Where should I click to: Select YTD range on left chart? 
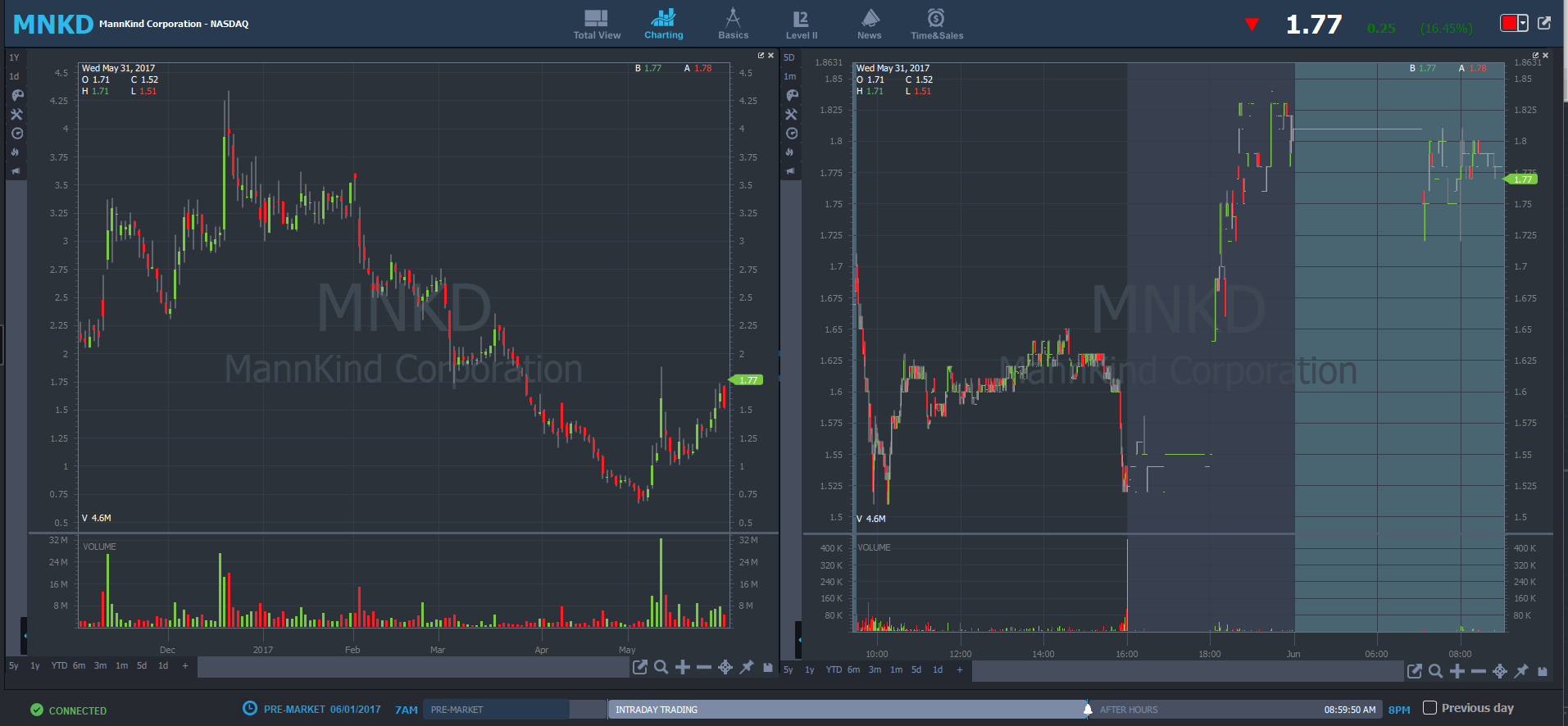(59, 666)
